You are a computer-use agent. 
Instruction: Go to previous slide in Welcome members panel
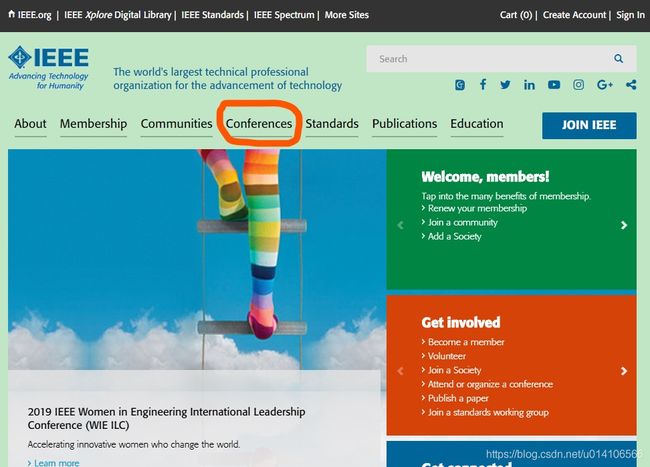[x=400, y=225]
